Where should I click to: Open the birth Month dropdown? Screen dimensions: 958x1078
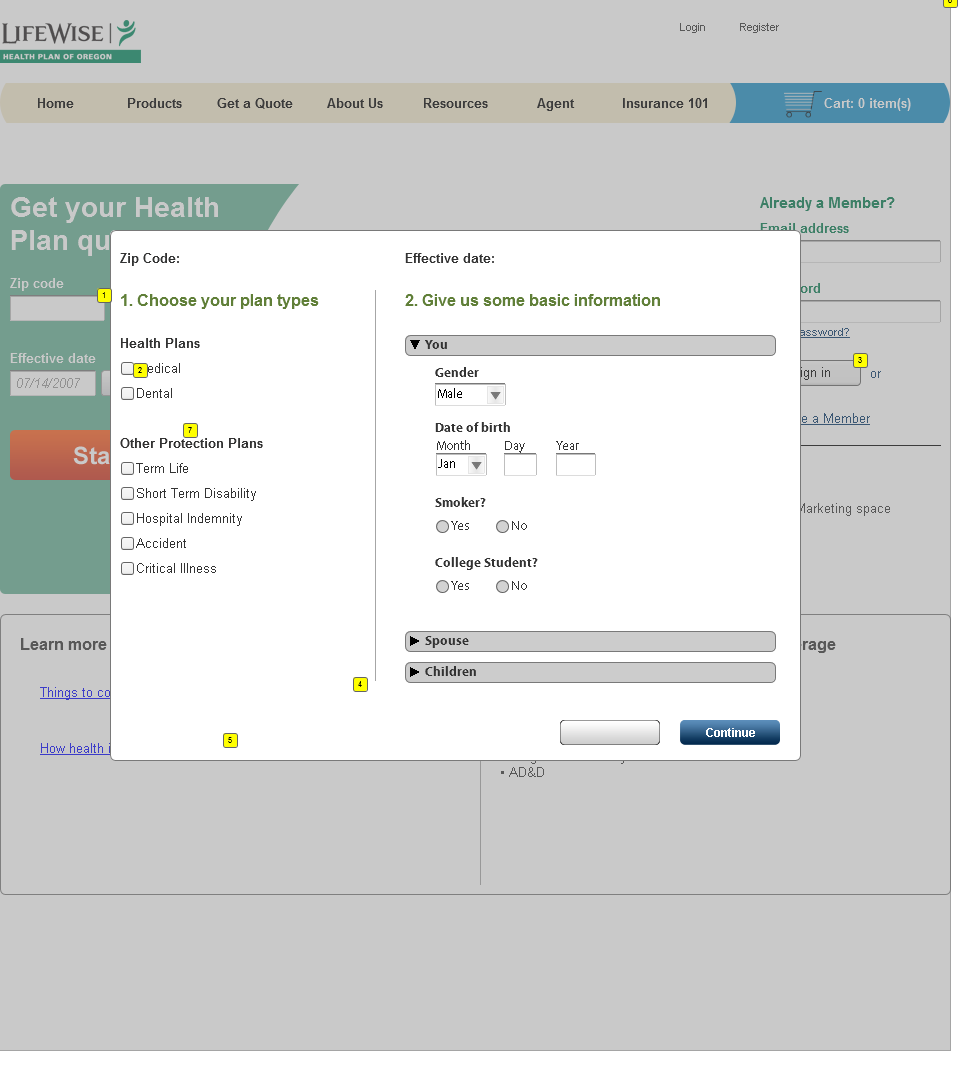click(461, 465)
